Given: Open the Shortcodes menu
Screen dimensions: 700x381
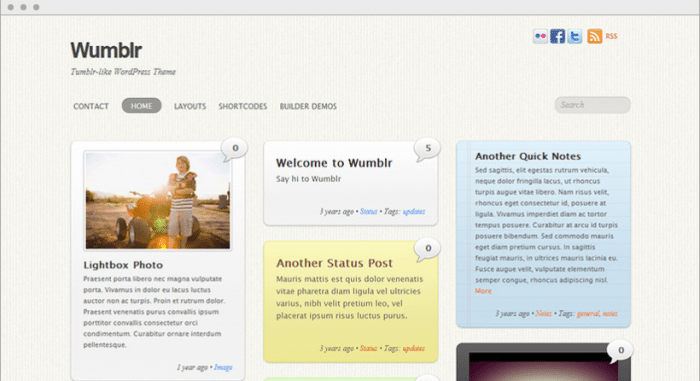Looking at the screenshot, I should [242, 106].
